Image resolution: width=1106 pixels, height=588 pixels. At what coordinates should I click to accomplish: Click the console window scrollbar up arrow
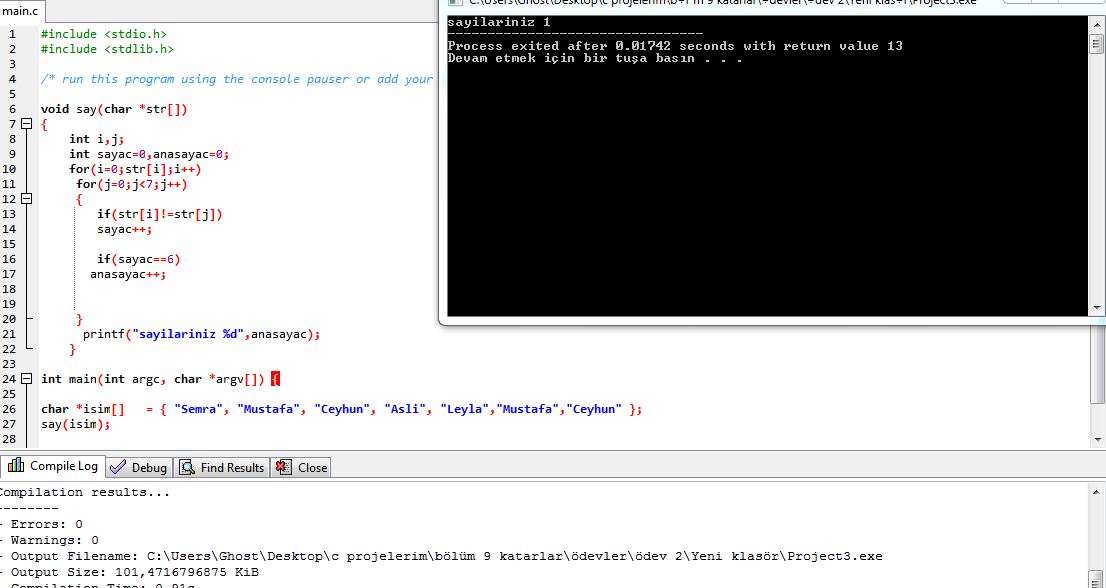(1096, 23)
